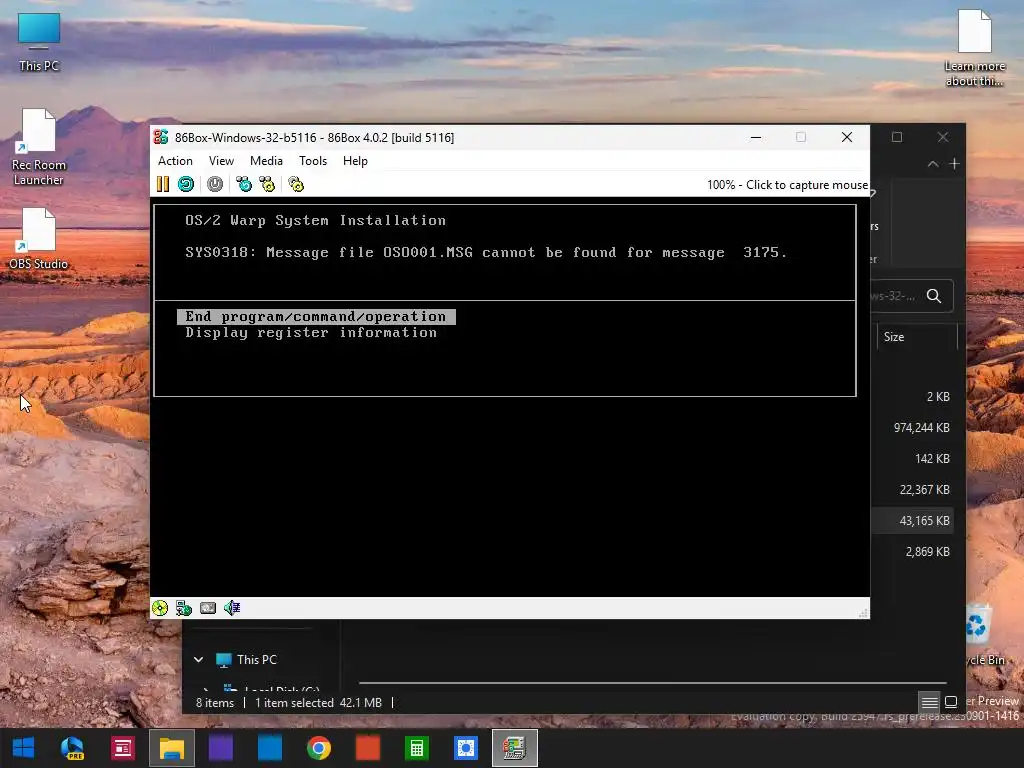Click "100% - Click to capture mouse" status text
The height and width of the screenshot is (768, 1024).
[787, 185]
